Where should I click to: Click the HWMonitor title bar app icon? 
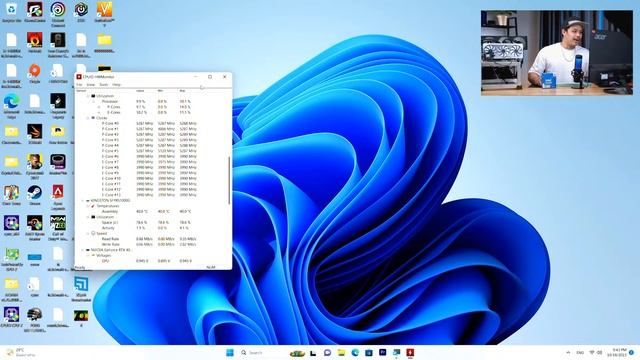point(79,77)
